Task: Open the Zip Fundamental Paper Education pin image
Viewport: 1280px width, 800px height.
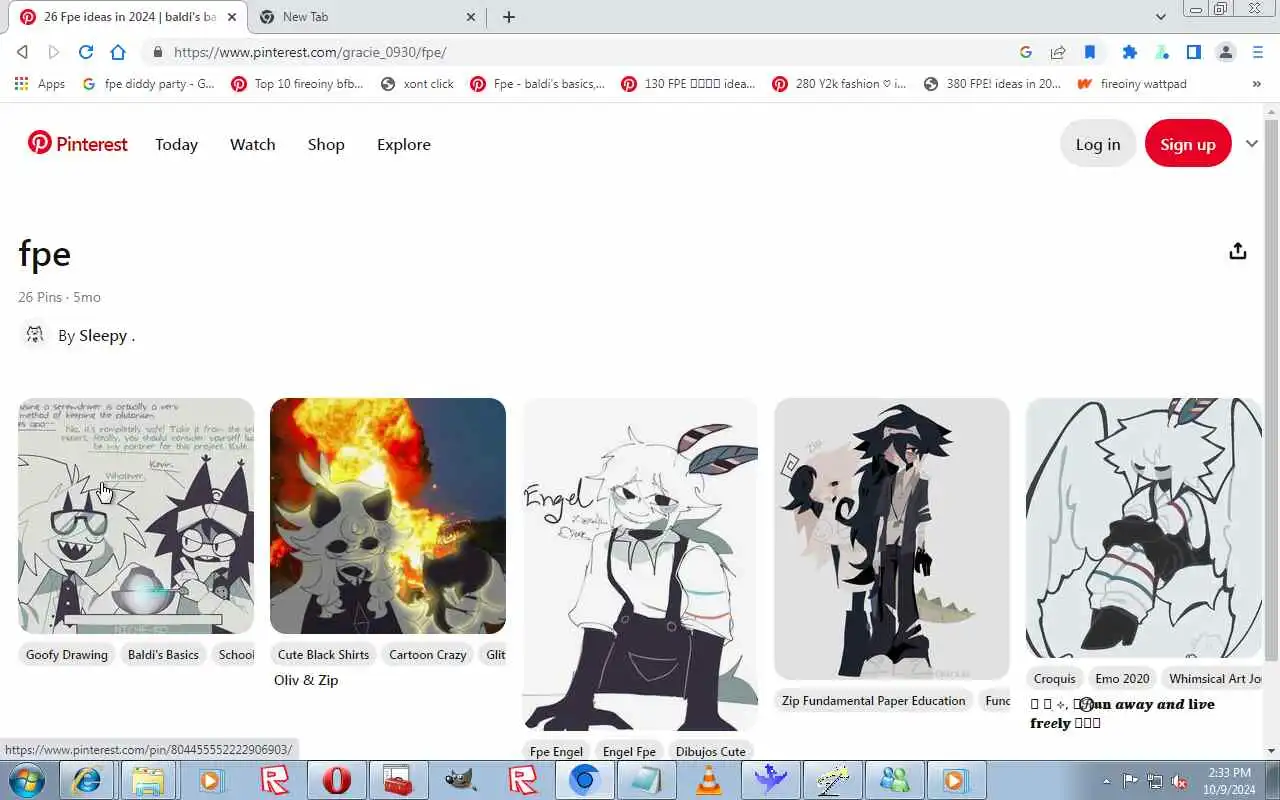Action: [x=892, y=539]
